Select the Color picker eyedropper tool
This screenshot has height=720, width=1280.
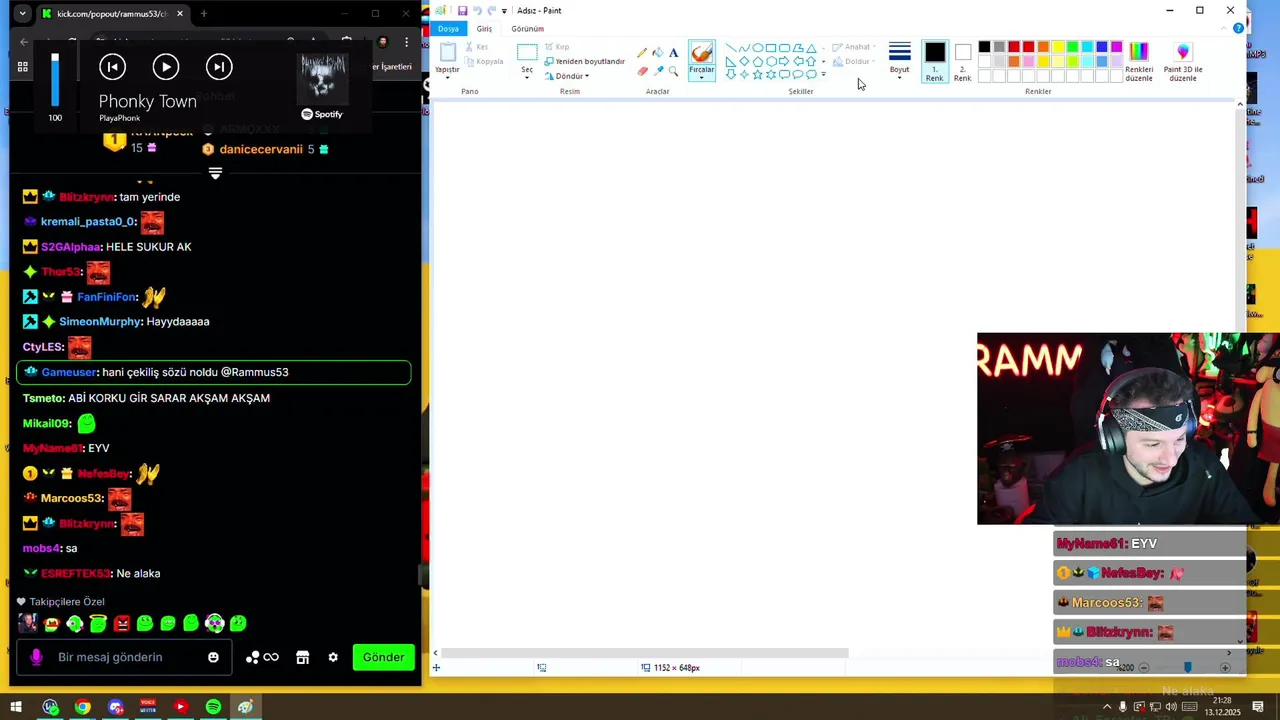657,71
